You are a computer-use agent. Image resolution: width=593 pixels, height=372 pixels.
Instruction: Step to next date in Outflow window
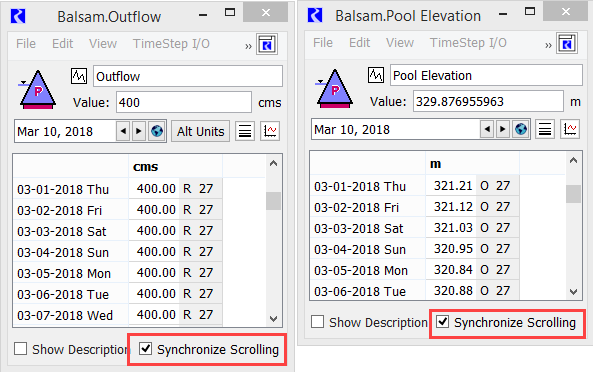(x=139, y=131)
